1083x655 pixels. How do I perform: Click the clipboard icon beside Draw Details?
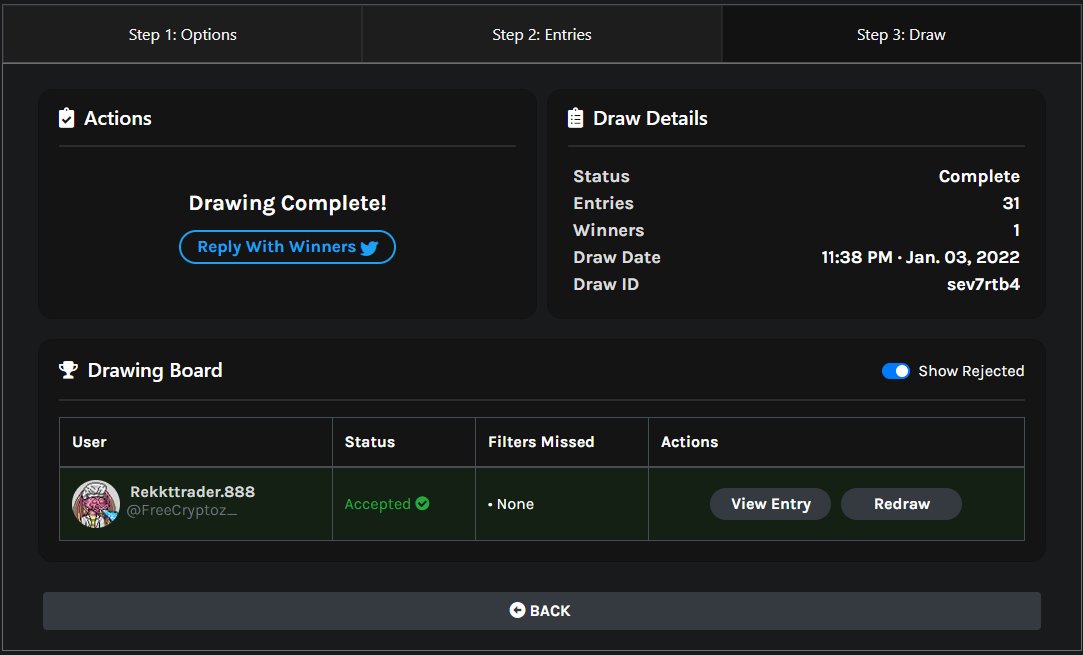click(x=574, y=117)
